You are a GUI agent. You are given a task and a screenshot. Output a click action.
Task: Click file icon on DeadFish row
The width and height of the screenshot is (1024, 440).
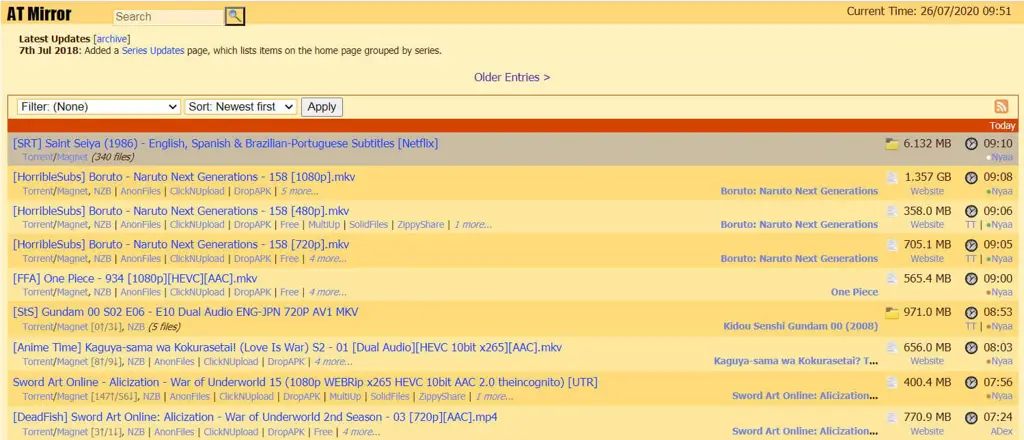point(892,416)
